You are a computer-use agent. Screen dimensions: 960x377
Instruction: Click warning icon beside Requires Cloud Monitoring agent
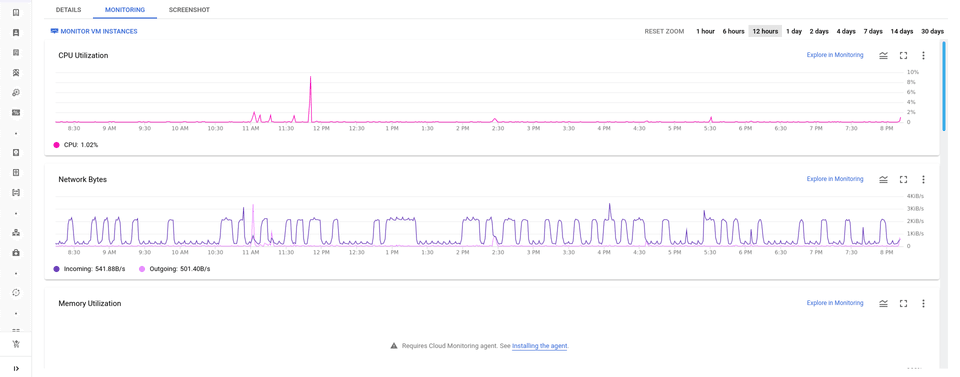(x=394, y=346)
